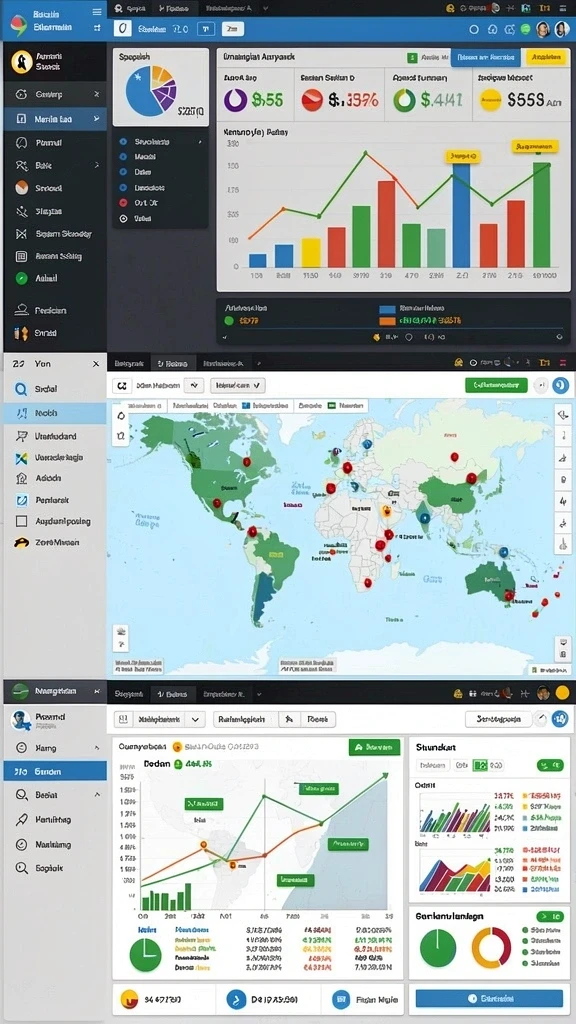
Task: Select the magnifier search icon in map sidebar
Action: coord(22,389)
